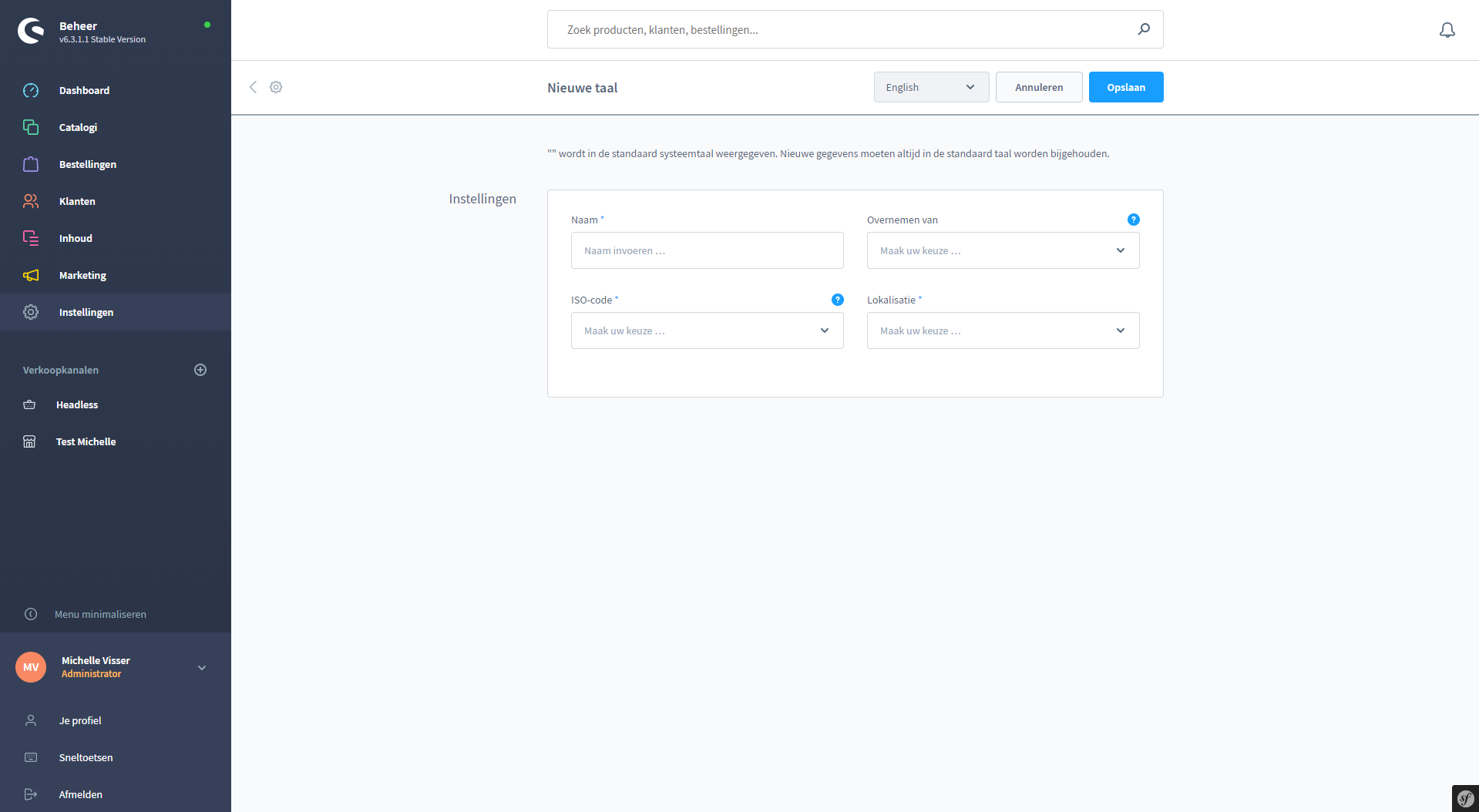Expand the Overnemen van dropdown
The width and height of the screenshot is (1479, 812).
(x=1003, y=250)
